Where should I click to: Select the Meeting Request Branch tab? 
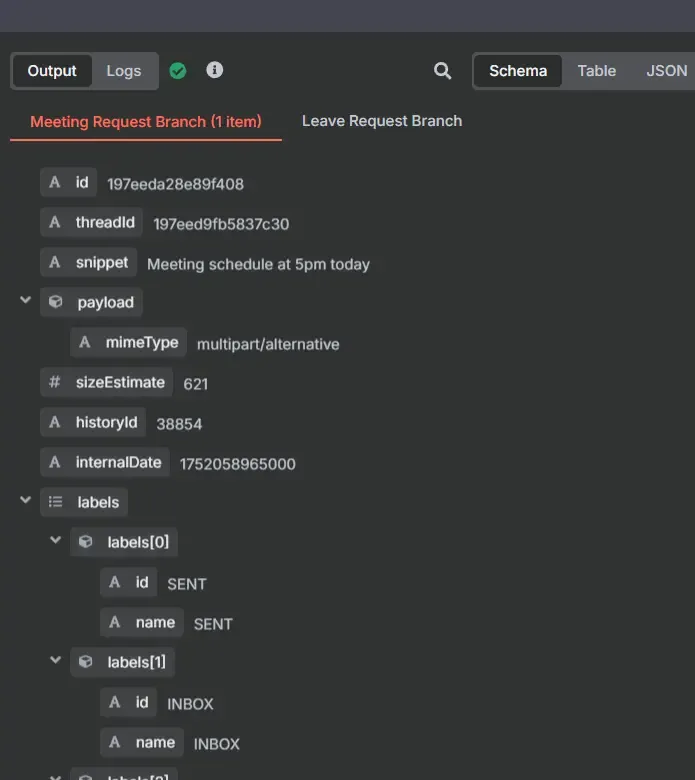146,122
